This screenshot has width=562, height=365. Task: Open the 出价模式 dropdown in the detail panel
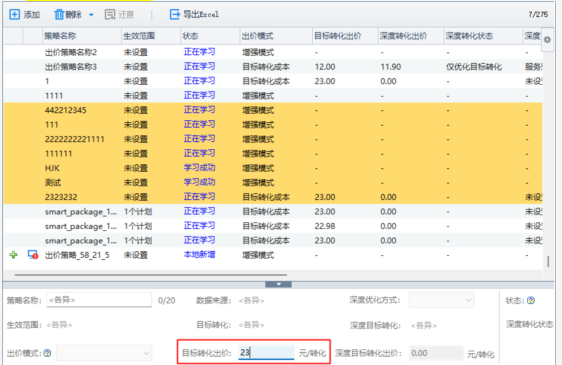pos(104,353)
